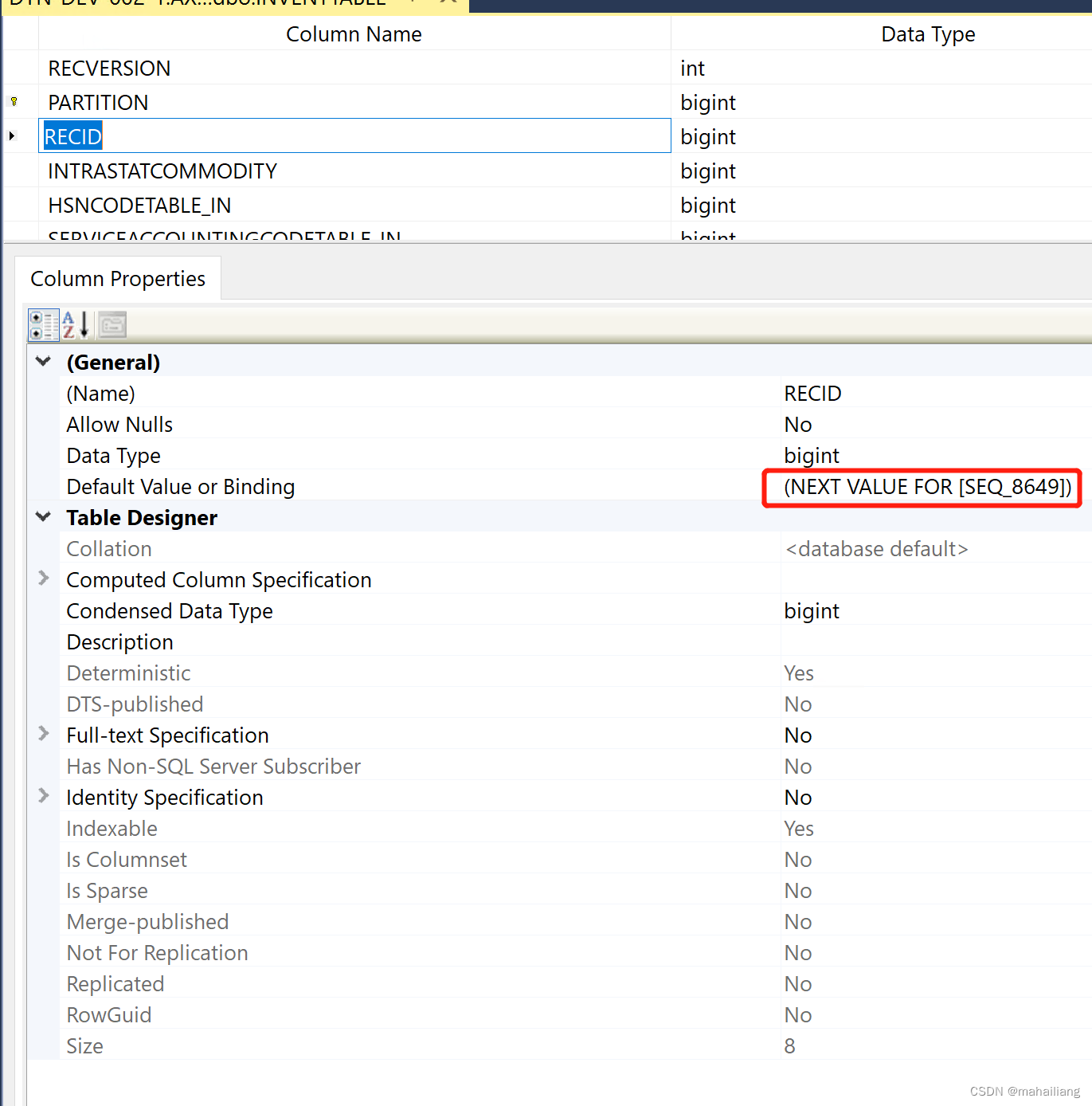This screenshot has width=1092, height=1106.
Task: Click the Replicated property label
Action: (x=115, y=984)
